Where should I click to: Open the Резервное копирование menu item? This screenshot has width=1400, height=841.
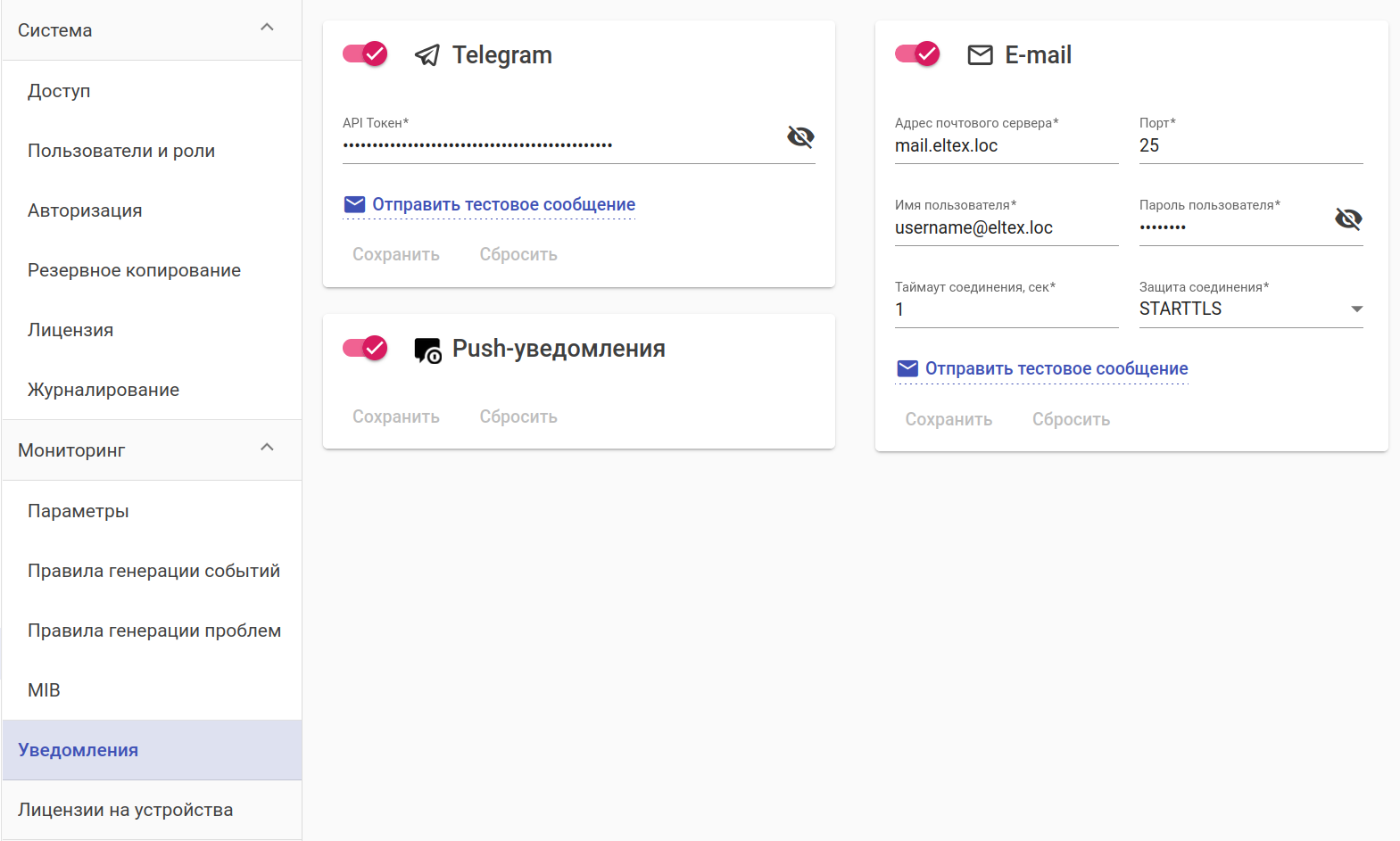134,270
